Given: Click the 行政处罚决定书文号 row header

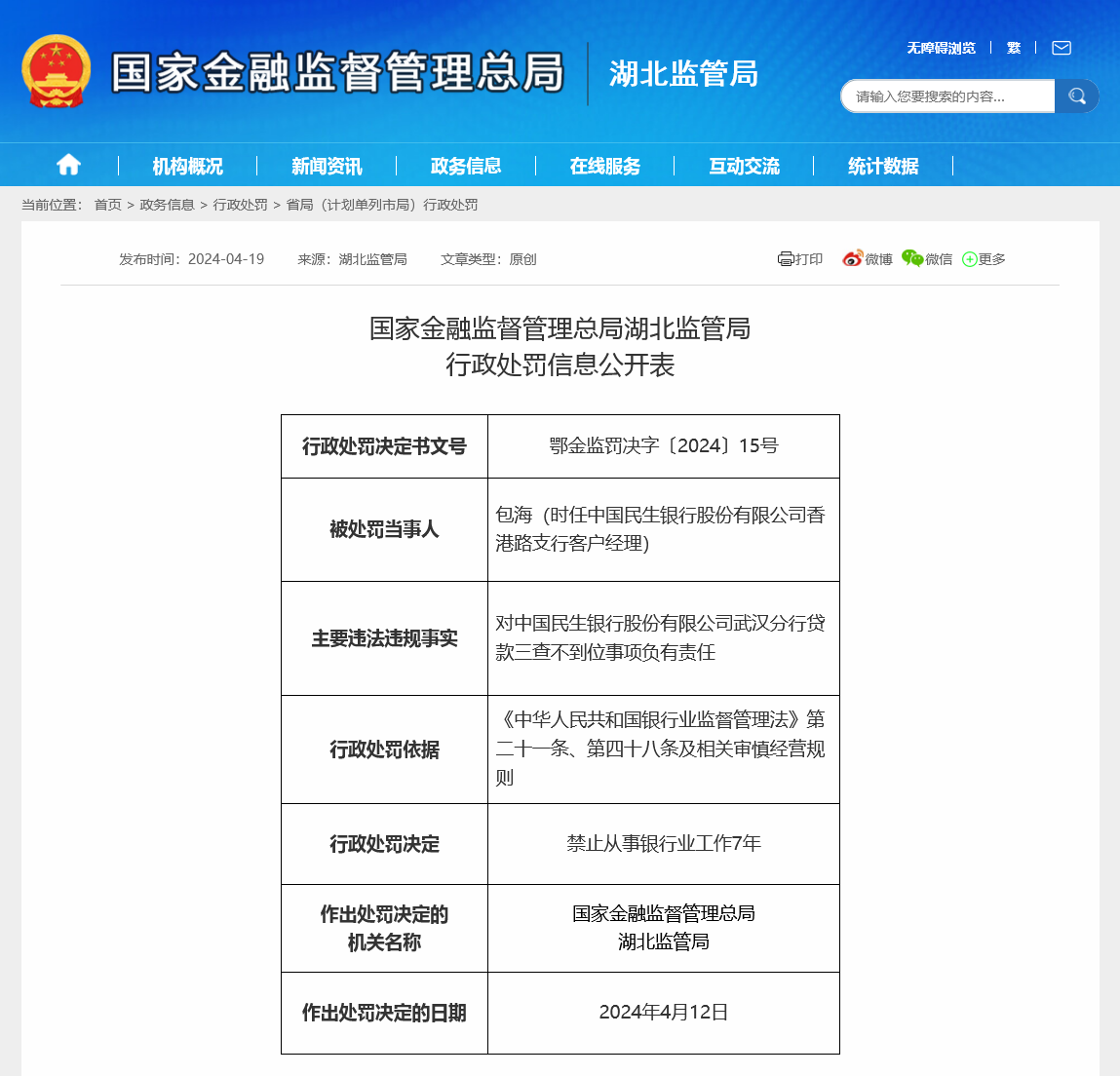Looking at the screenshot, I should (x=384, y=446).
